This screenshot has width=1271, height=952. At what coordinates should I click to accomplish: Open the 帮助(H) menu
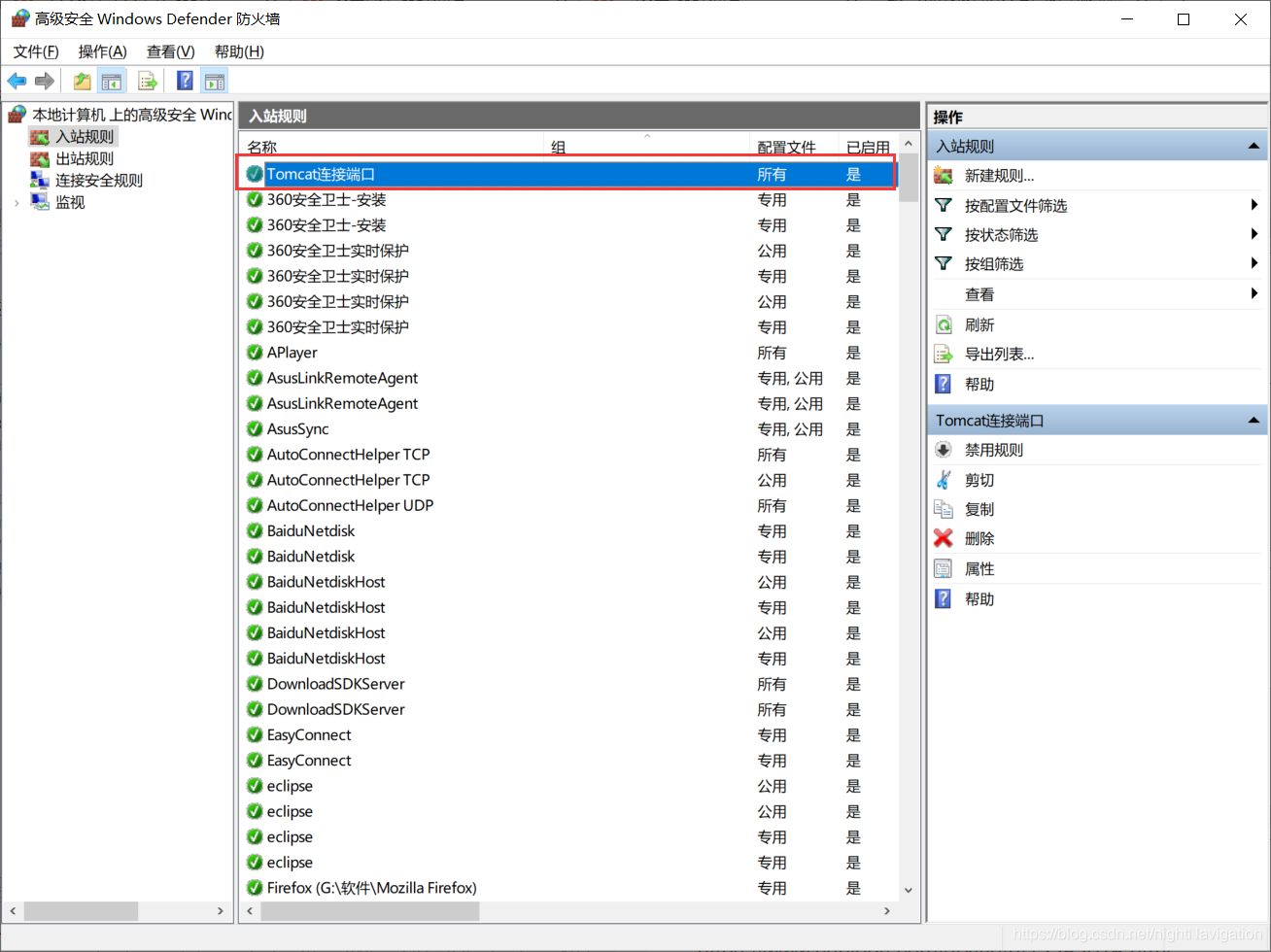[239, 51]
